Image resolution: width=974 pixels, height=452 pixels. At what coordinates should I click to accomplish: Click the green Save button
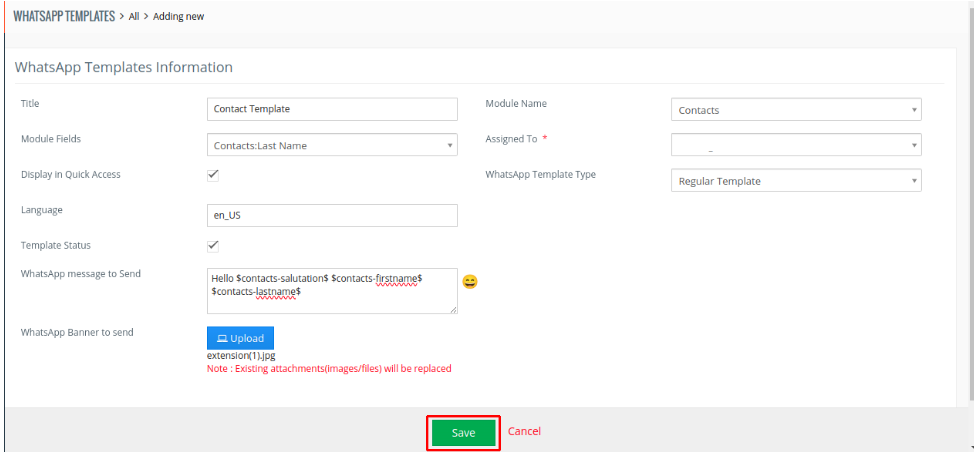(463, 433)
